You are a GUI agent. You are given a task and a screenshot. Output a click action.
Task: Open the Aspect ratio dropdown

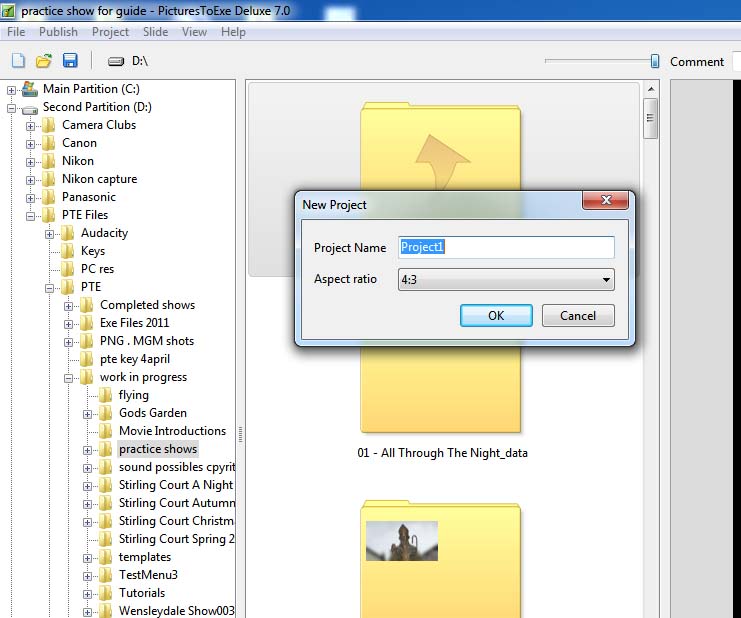pyautogui.click(x=506, y=280)
